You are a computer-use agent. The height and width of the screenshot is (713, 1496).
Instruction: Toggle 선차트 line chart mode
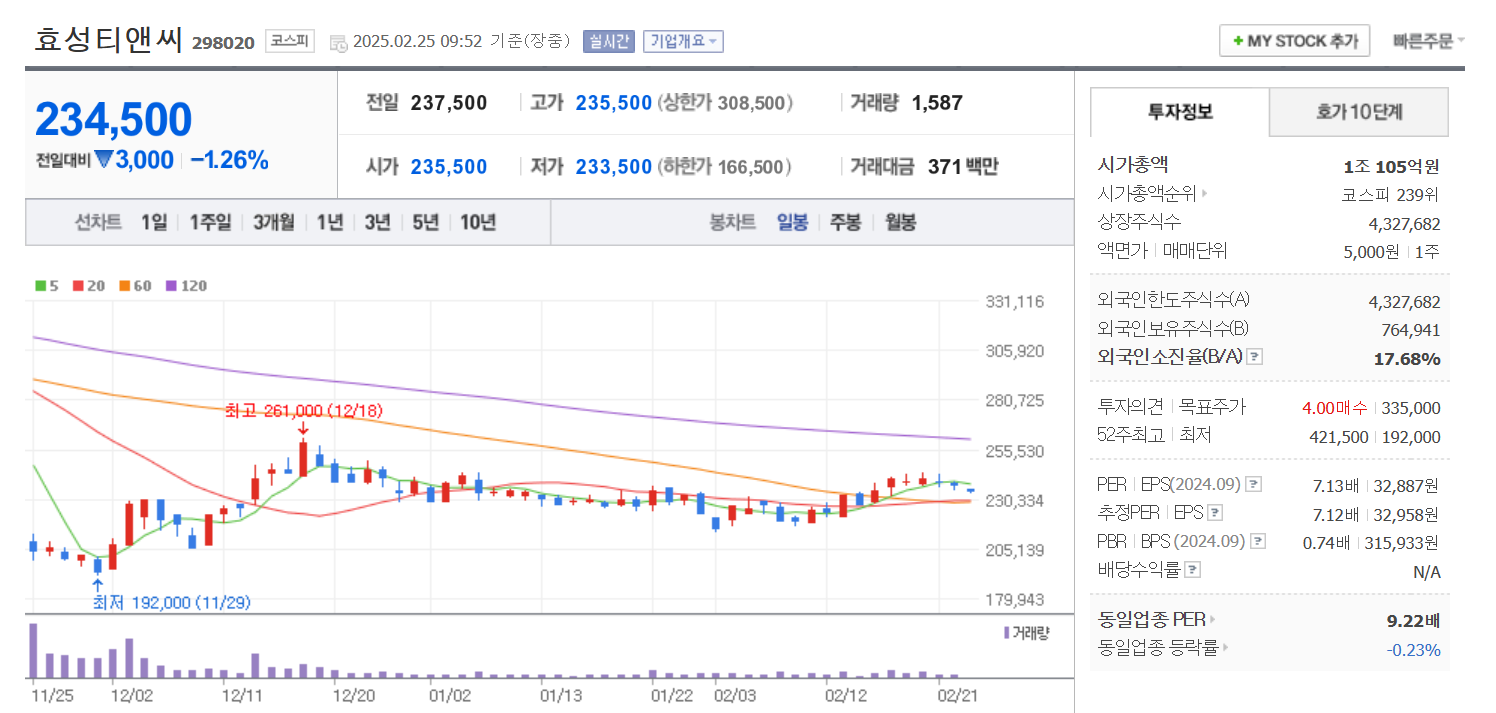97,222
